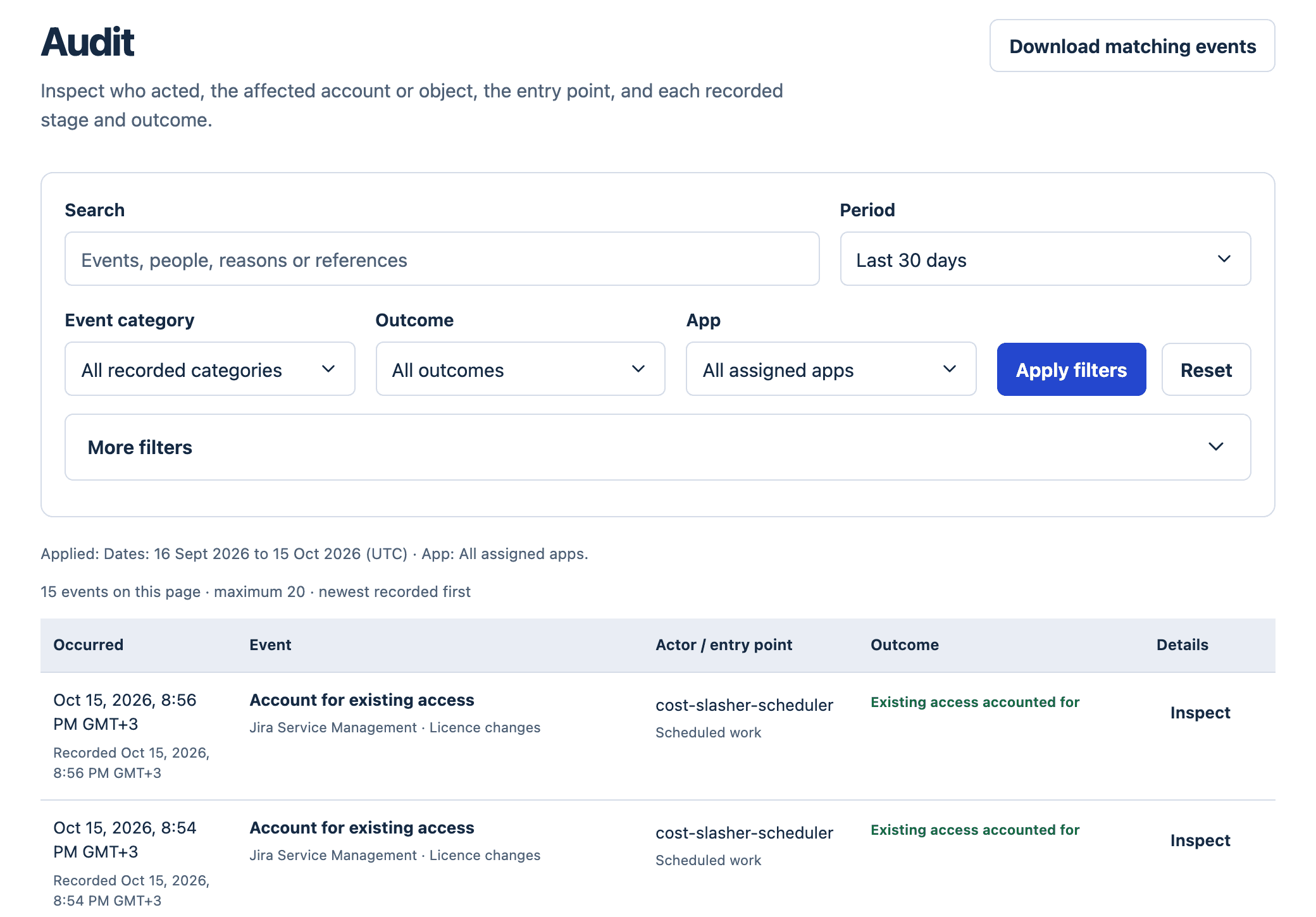Click outcome text in the 8:54 PM row
The width and height of the screenshot is (1316, 917).
tap(975, 830)
